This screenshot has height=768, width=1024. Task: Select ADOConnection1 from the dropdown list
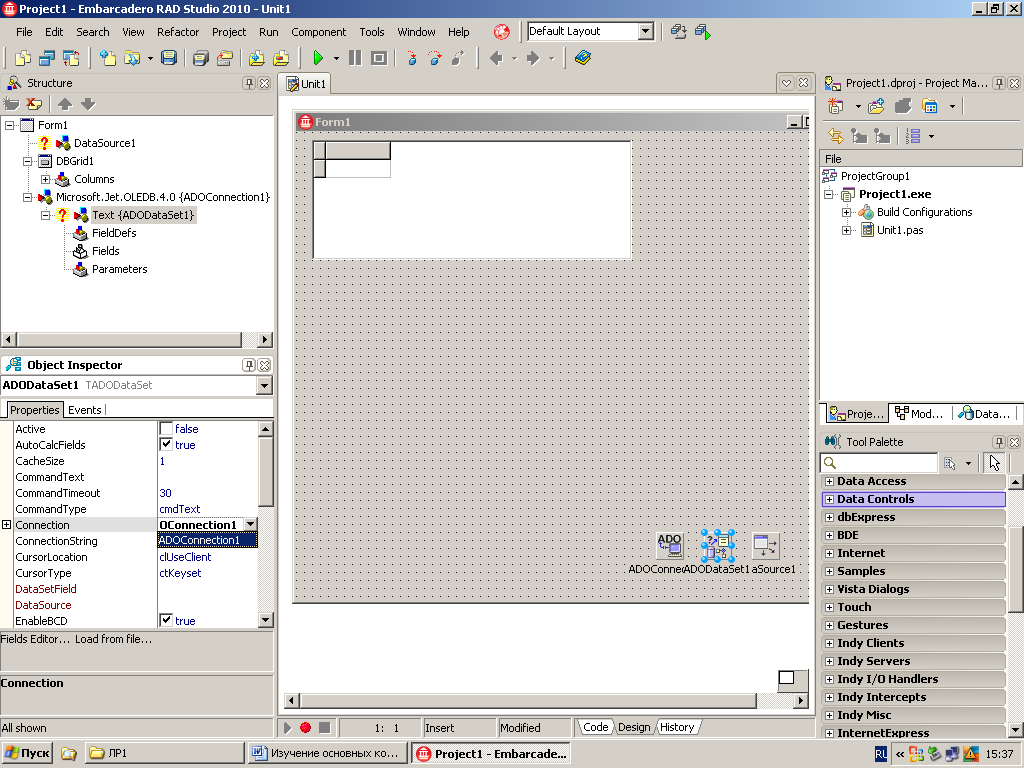pos(208,540)
